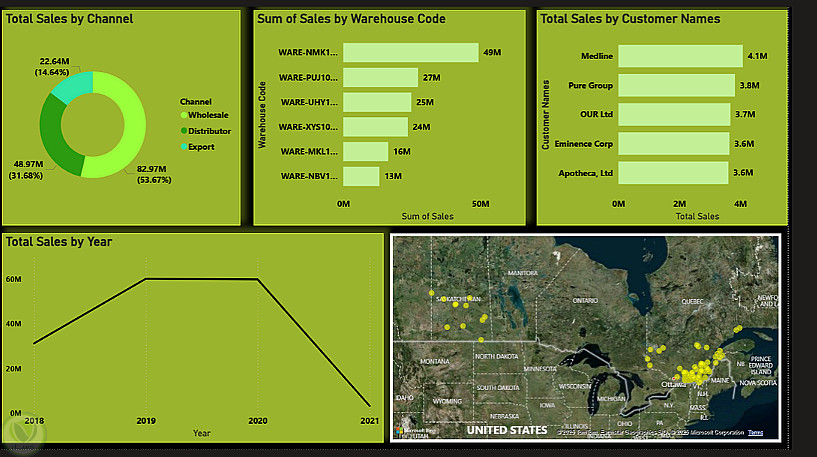
Task: Click the 2021 label on year axis
Action: tap(369, 421)
